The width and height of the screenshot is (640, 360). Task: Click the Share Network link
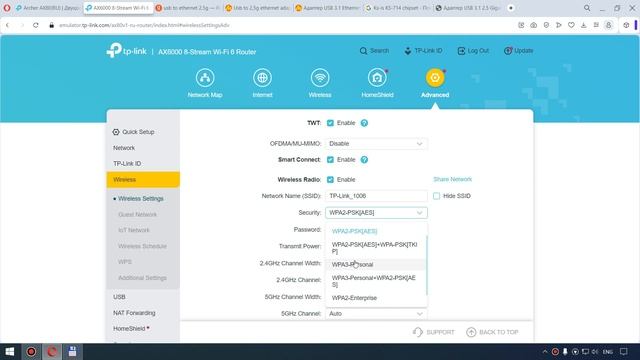[x=452, y=179]
